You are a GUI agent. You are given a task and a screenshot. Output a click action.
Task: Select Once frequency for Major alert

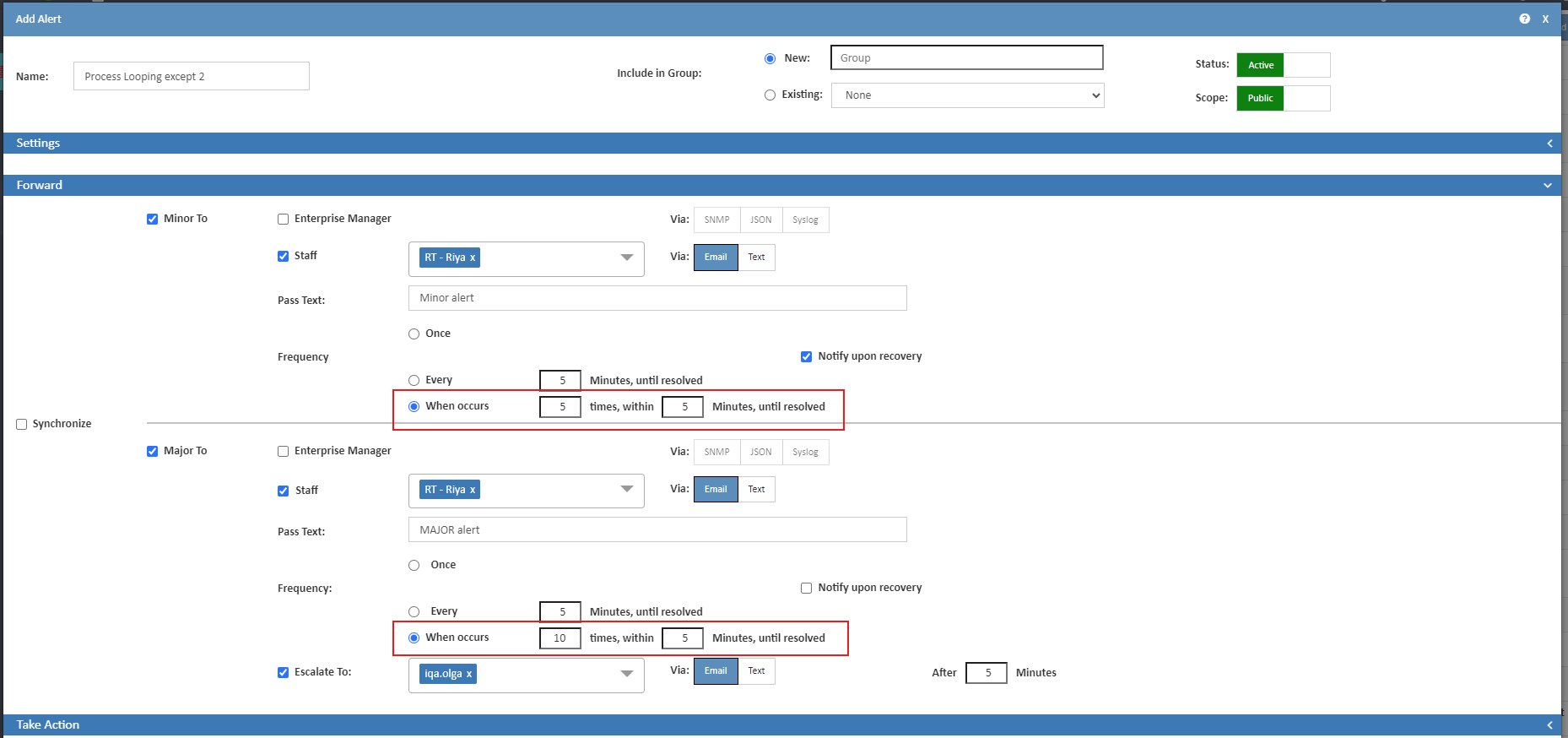(x=414, y=565)
